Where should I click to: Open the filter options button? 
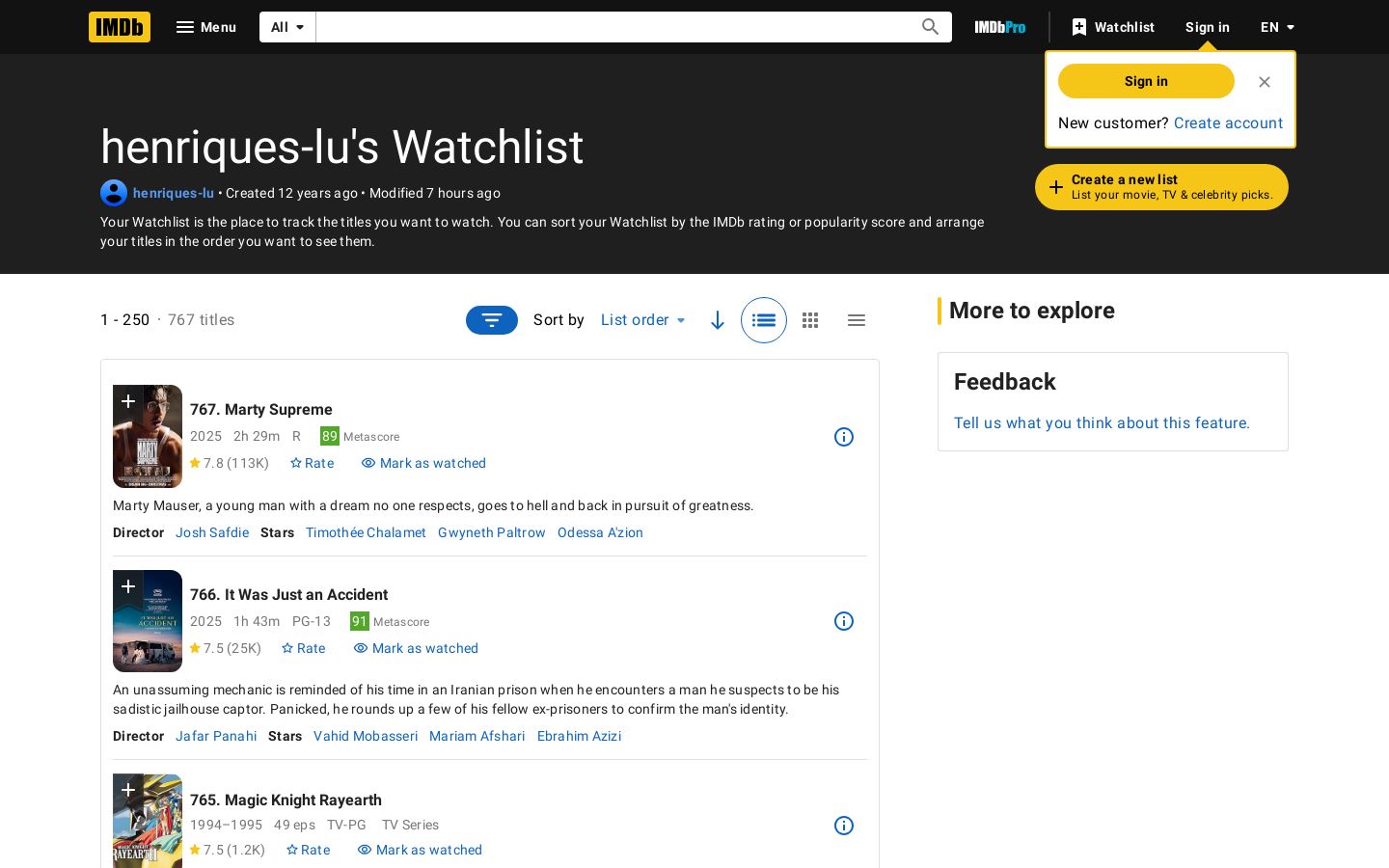click(x=492, y=320)
